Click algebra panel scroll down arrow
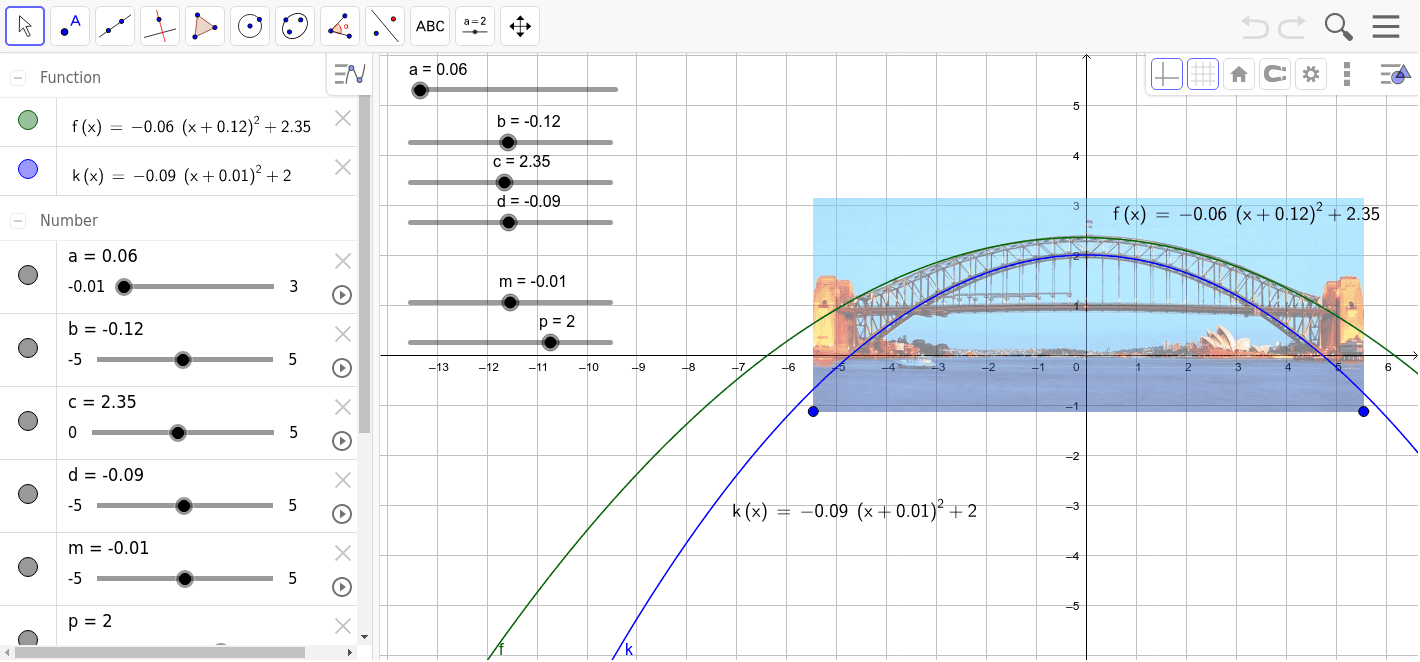The height and width of the screenshot is (662, 1420). 364,636
